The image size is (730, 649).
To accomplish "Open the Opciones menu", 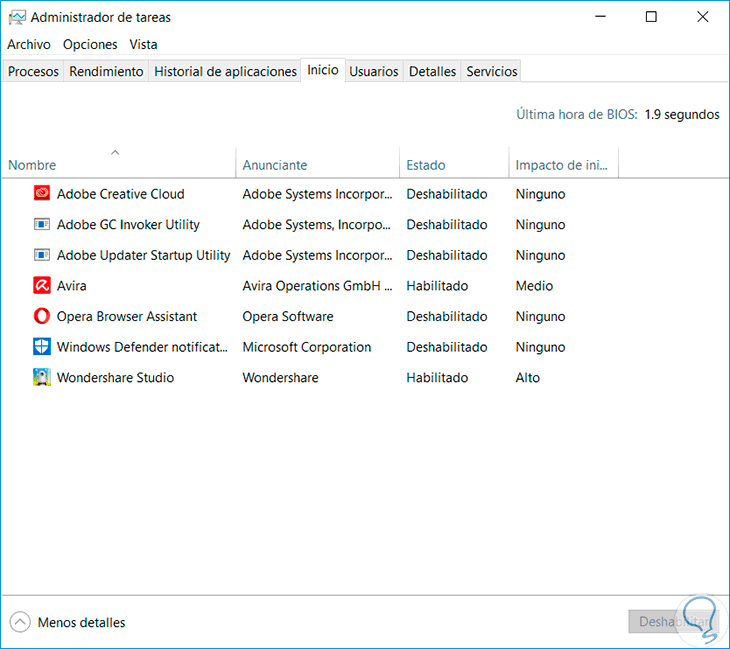I will 90,45.
